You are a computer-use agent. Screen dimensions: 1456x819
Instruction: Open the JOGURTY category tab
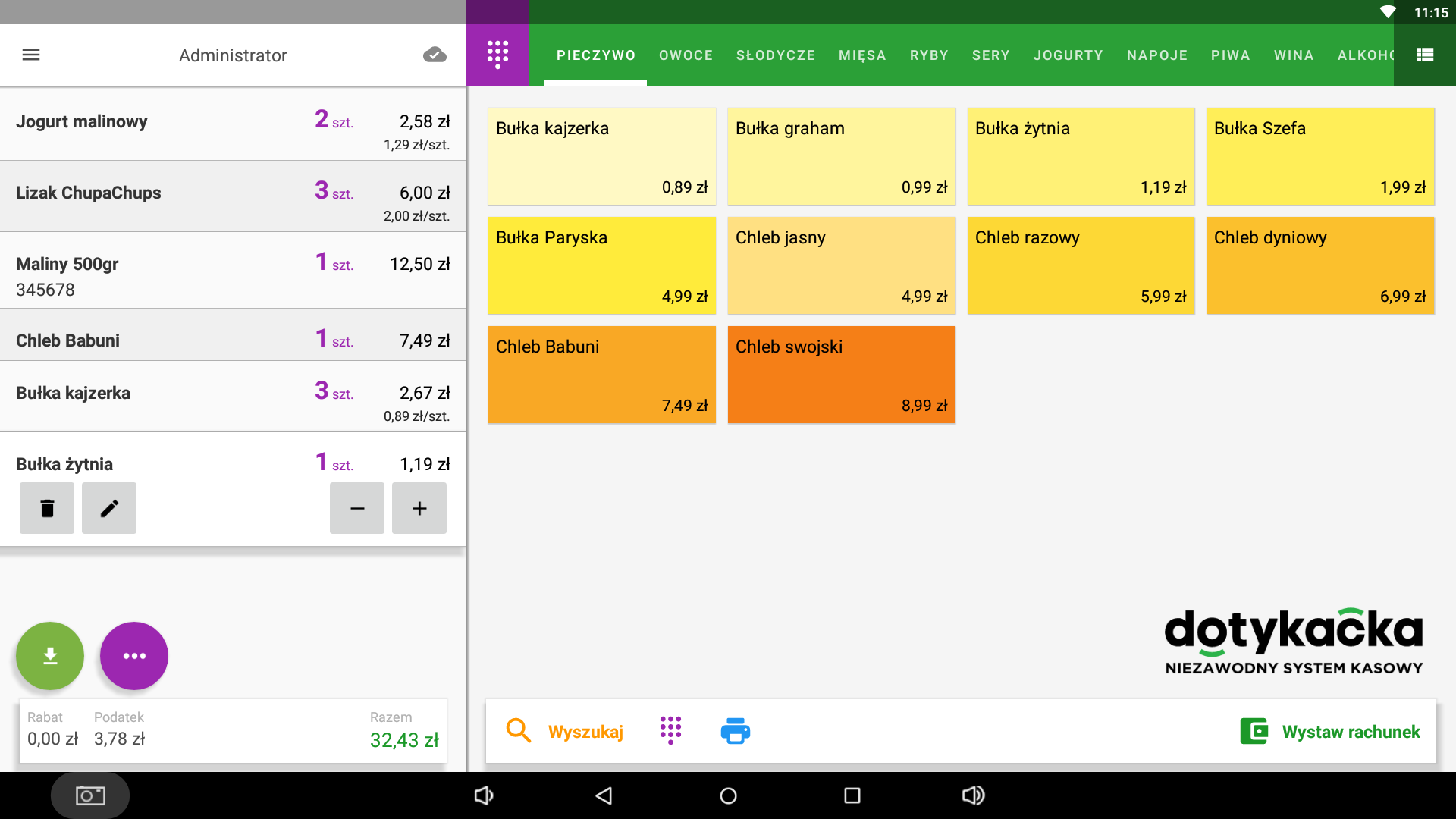coord(1068,55)
